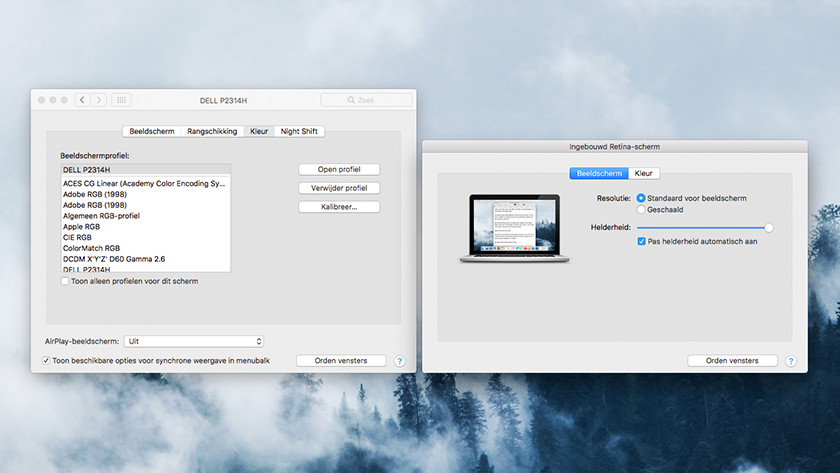Click the 'Verwijder profiel' button
Screen dimensions: 840x473
point(339,188)
